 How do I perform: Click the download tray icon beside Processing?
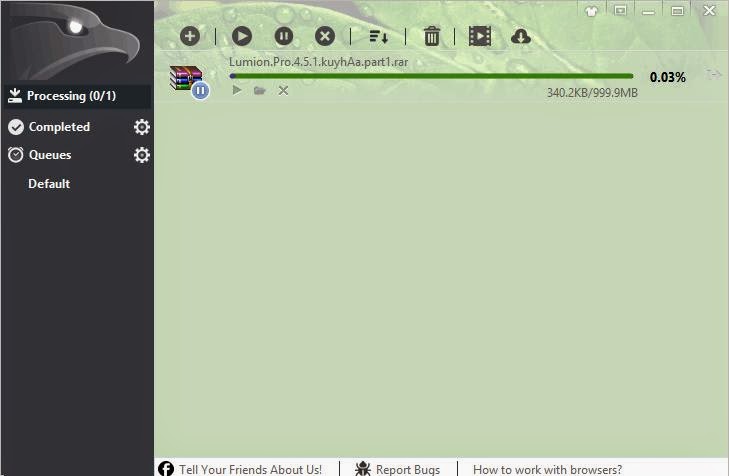(x=15, y=95)
